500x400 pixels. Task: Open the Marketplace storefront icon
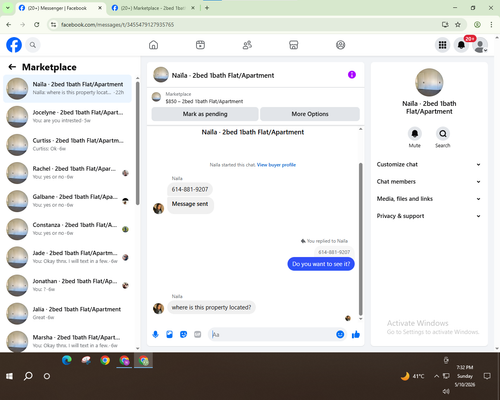(294, 45)
